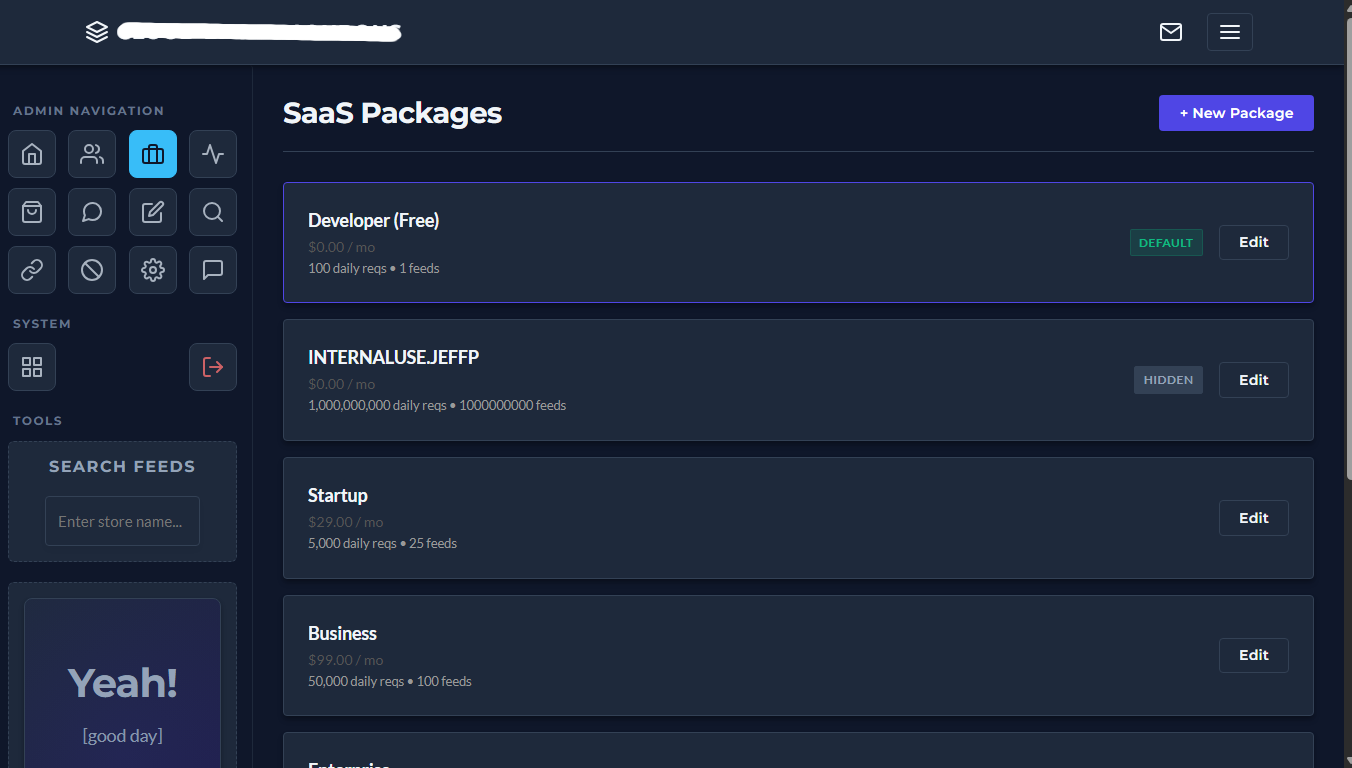
Task: Edit the Startup package
Action: click(x=1253, y=517)
